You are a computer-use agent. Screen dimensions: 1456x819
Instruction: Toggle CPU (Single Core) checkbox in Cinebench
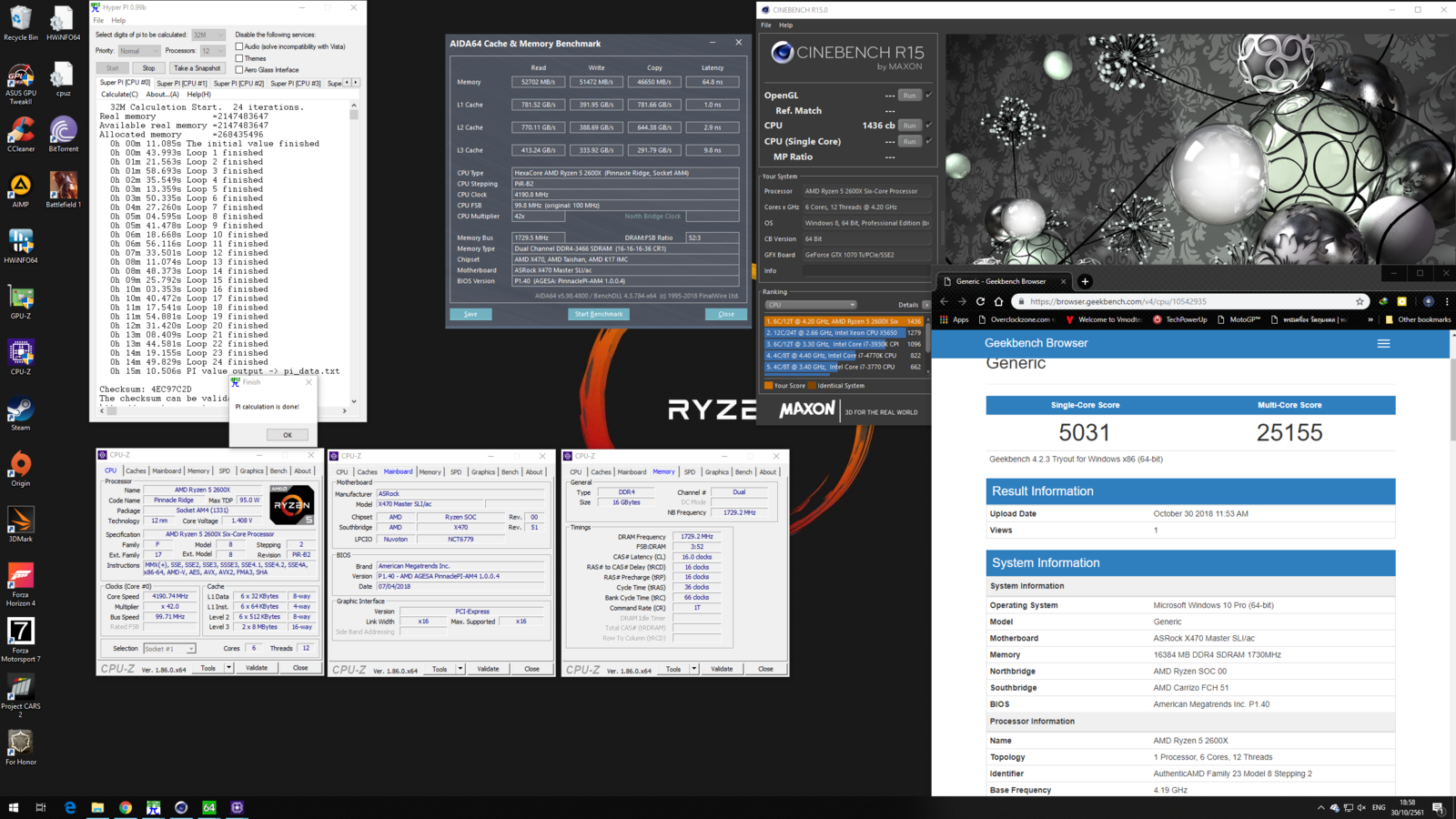[x=929, y=141]
